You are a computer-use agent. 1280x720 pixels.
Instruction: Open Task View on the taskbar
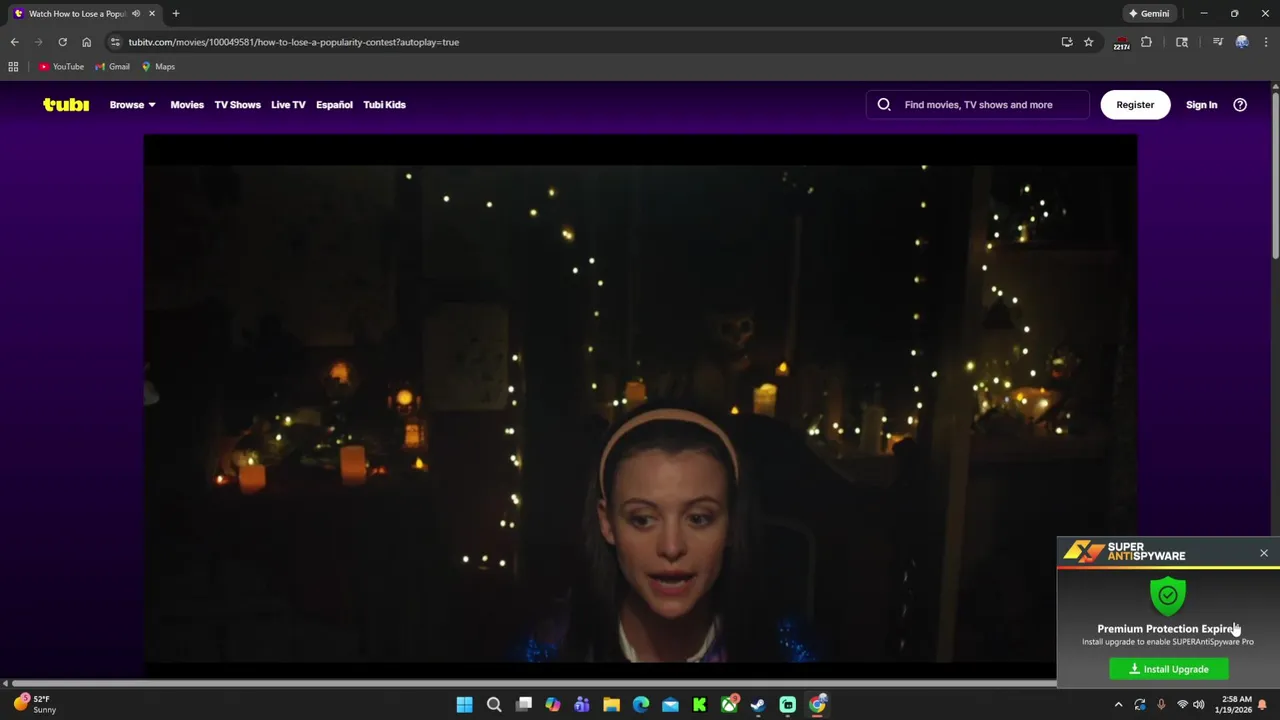pos(523,705)
